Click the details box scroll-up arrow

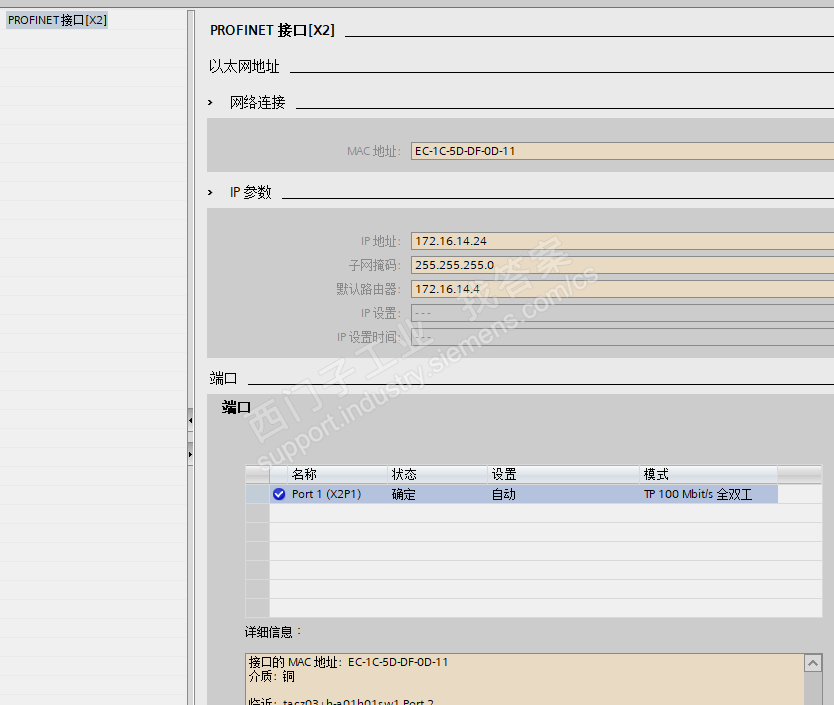click(x=813, y=663)
